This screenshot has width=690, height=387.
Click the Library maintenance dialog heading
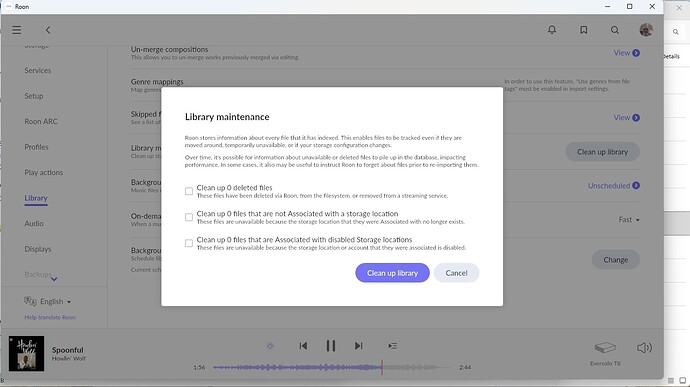pyautogui.click(x=227, y=117)
